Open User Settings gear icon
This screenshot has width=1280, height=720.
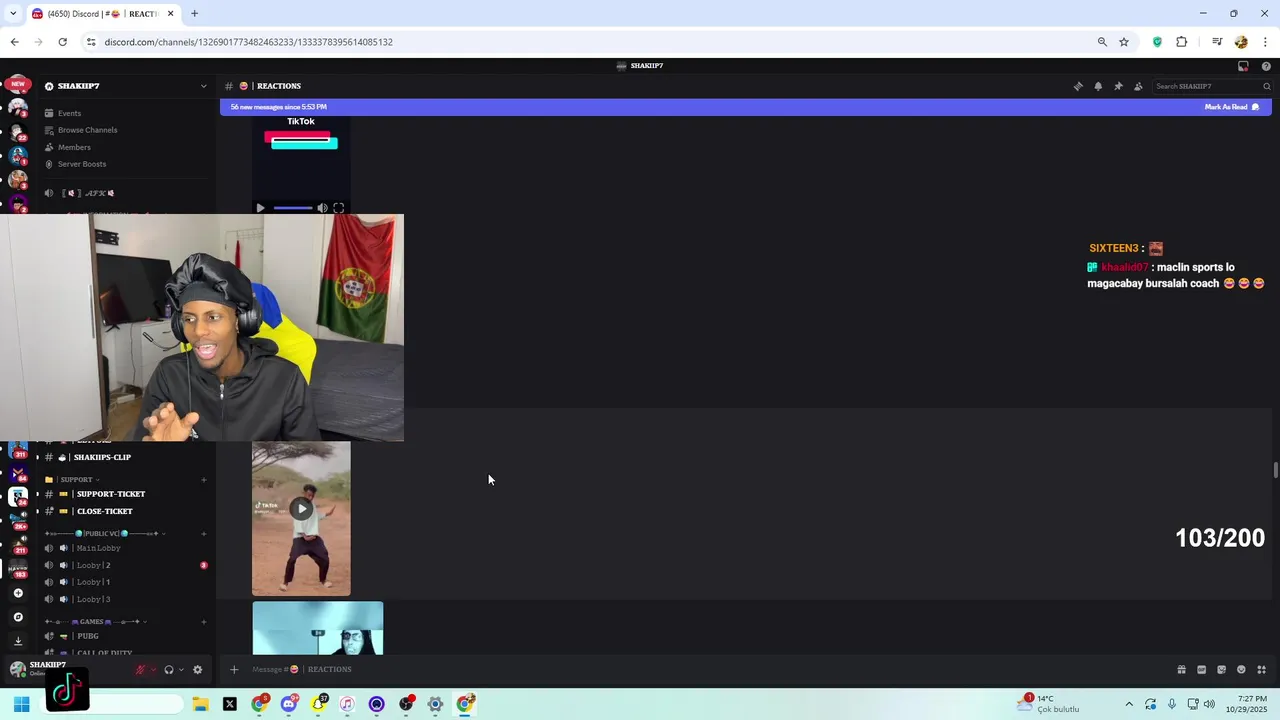click(x=197, y=669)
